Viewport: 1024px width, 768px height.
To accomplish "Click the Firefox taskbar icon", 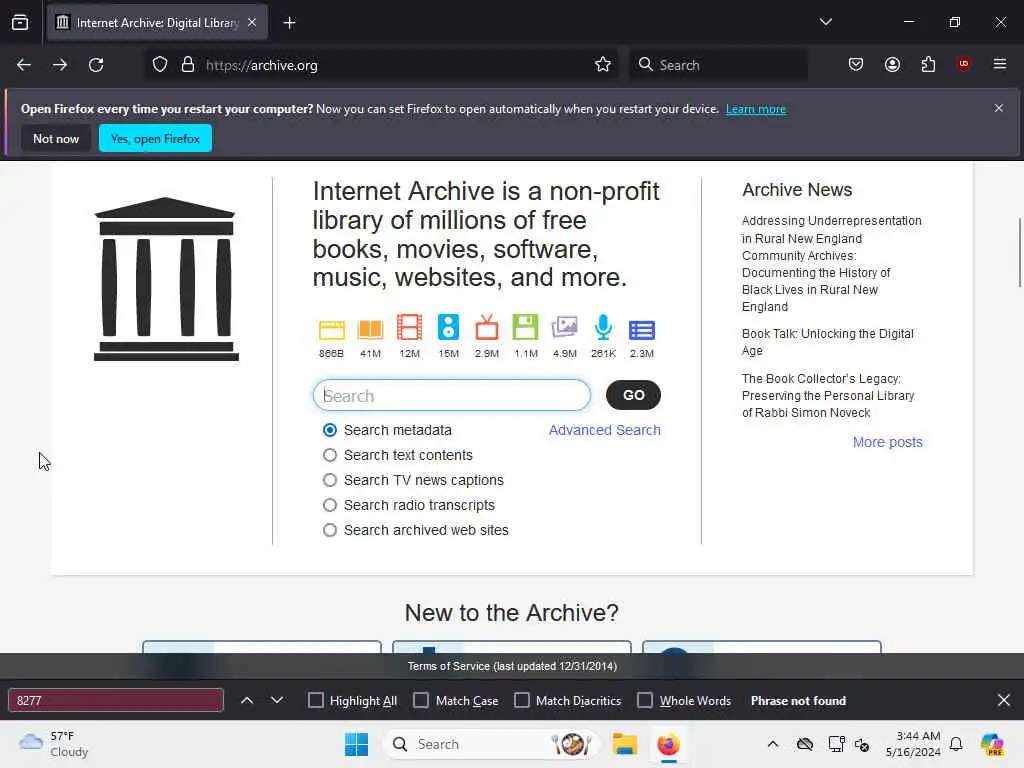I will (x=668, y=744).
